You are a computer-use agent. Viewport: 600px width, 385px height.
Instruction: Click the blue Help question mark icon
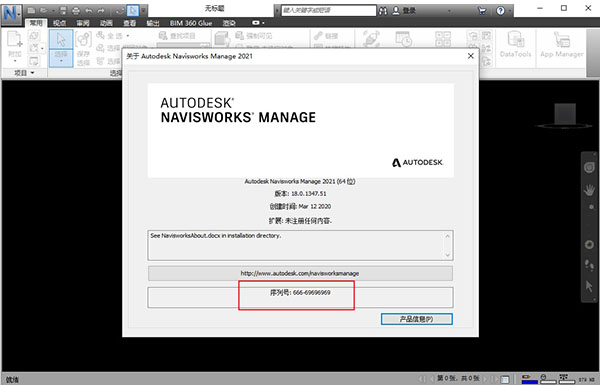pyautogui.click(x=501, y=11)
